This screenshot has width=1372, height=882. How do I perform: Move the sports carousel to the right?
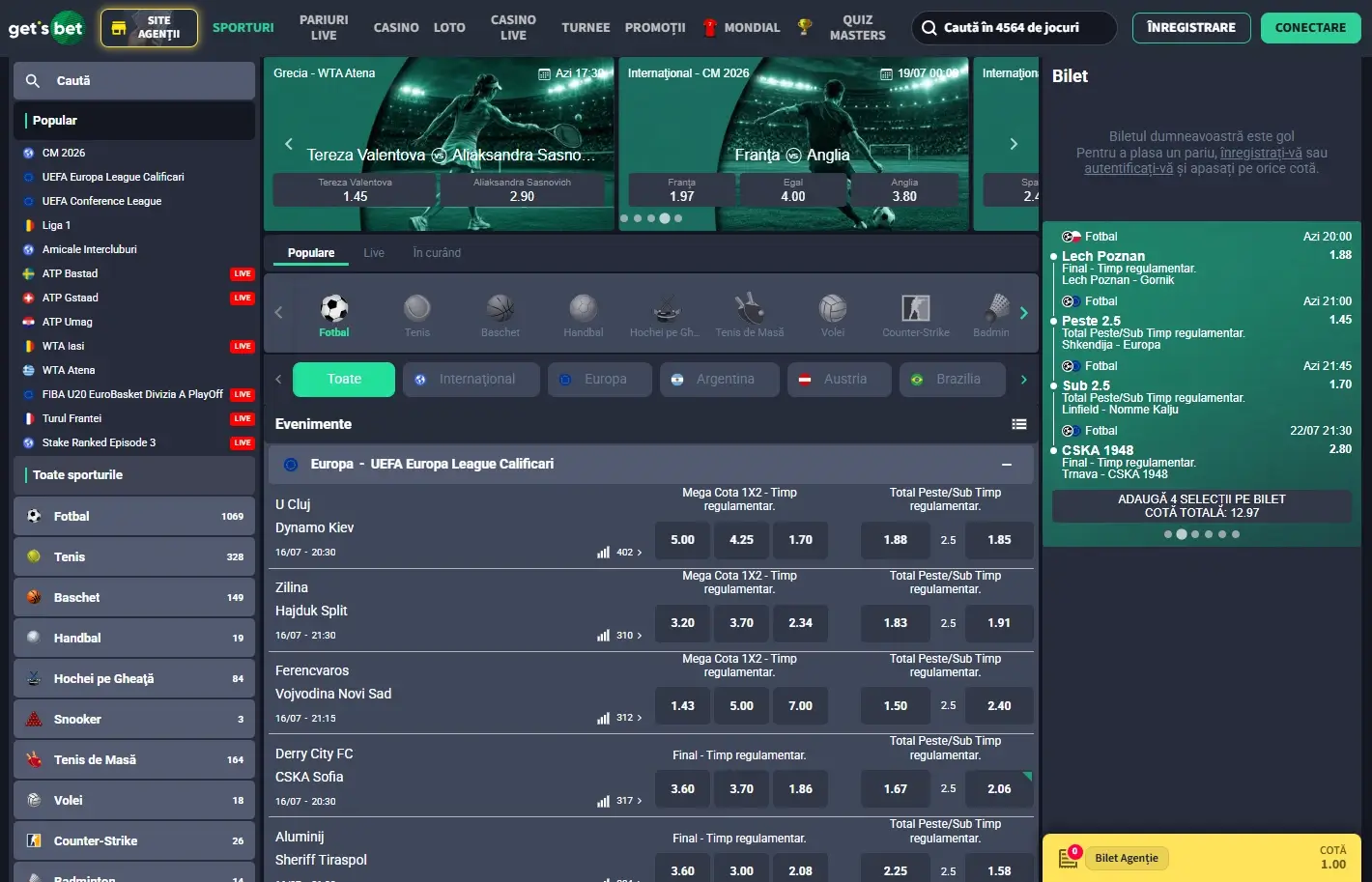pyautogui.click(x=1024, y=313)
